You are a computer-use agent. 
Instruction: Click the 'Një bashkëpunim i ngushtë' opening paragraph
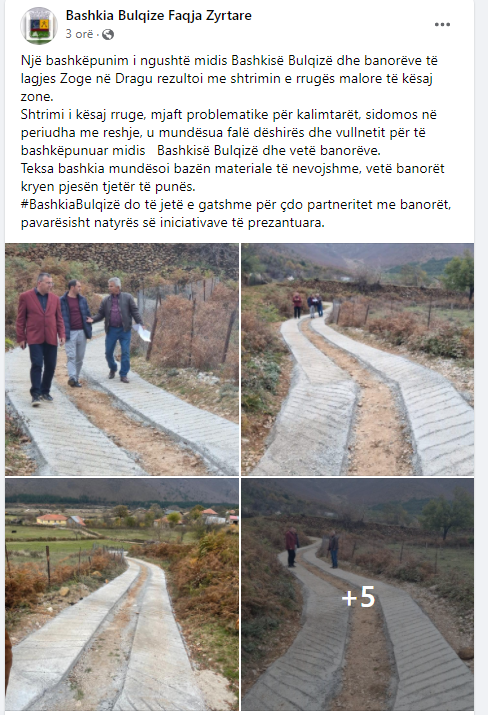pyautogui.click(x=229, y=78)
